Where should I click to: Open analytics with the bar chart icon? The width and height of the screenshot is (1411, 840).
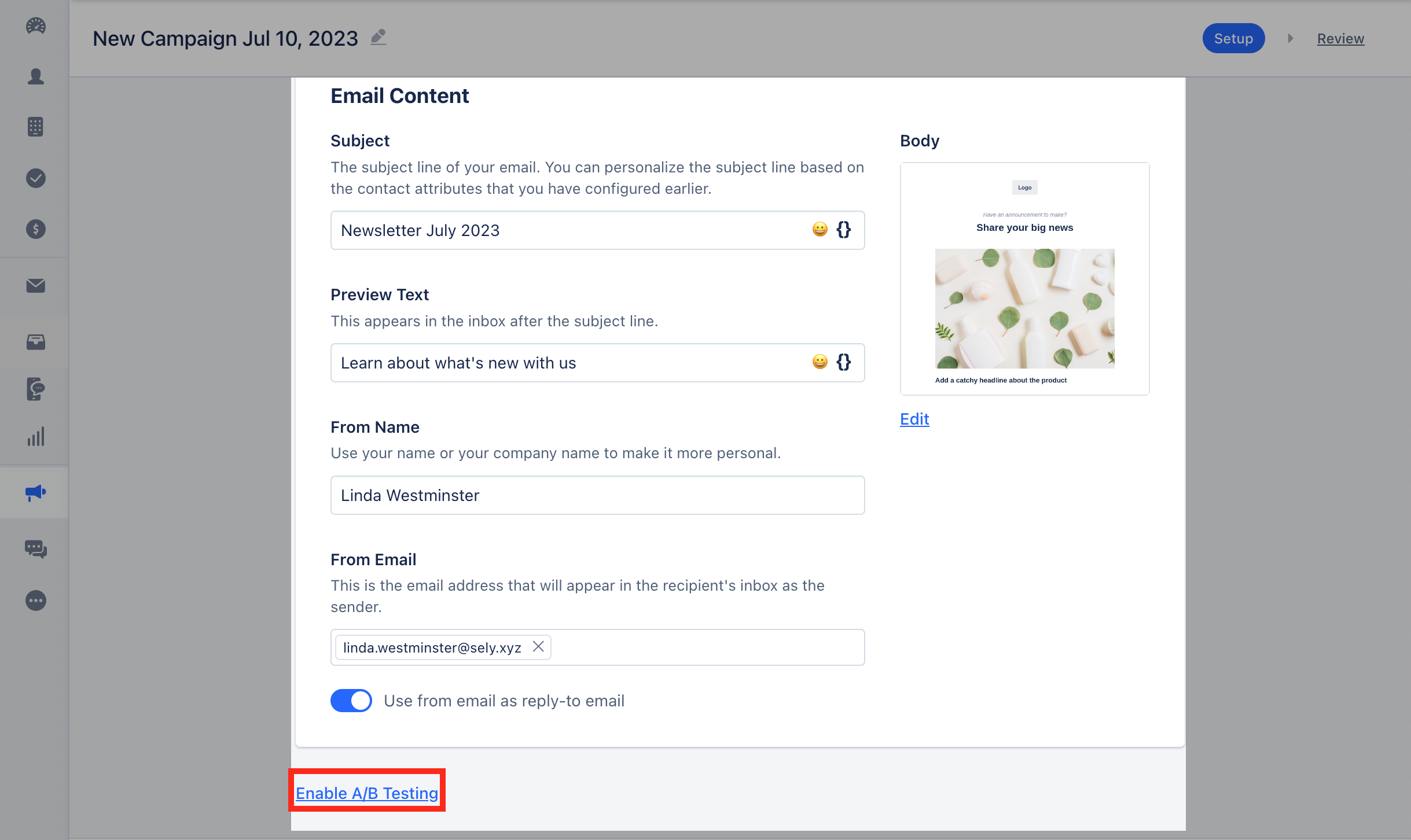coord(35,437)
